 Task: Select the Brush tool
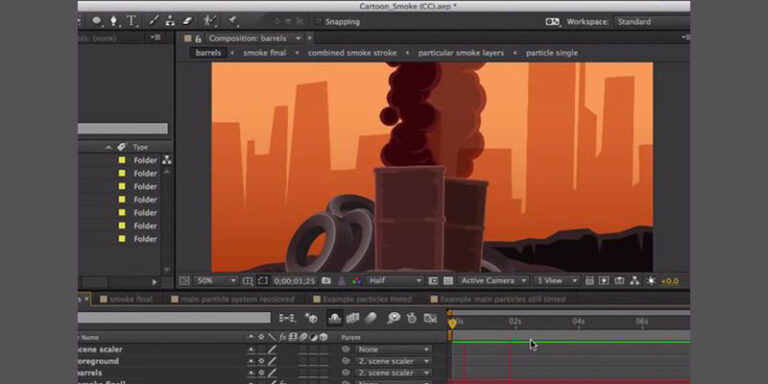[x=154, y=21]
